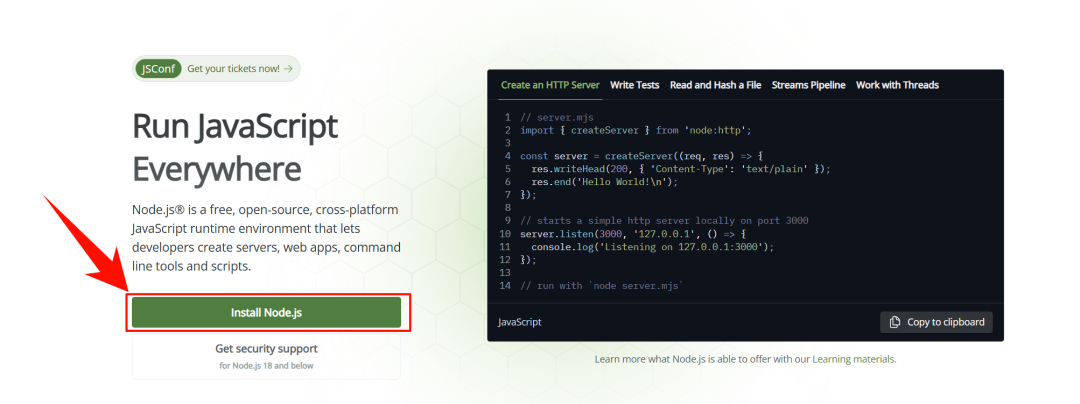Click the import createServer code line
This screenshot has height=404, width=1080.
636,130
